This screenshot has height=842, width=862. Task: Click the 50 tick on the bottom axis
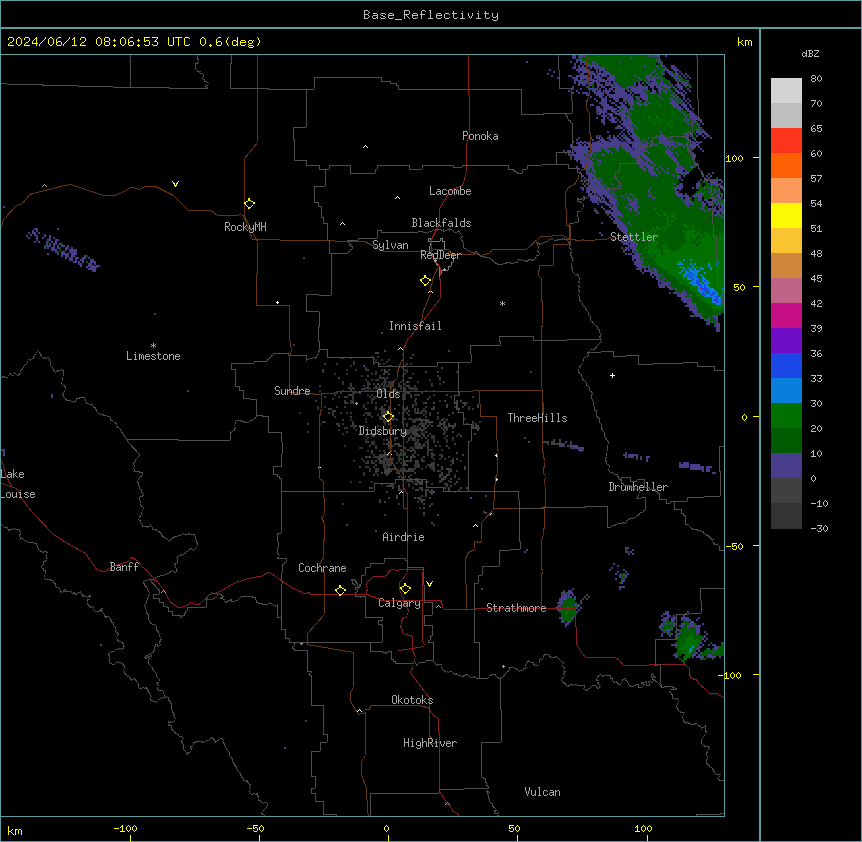click(x=514, y=828)
